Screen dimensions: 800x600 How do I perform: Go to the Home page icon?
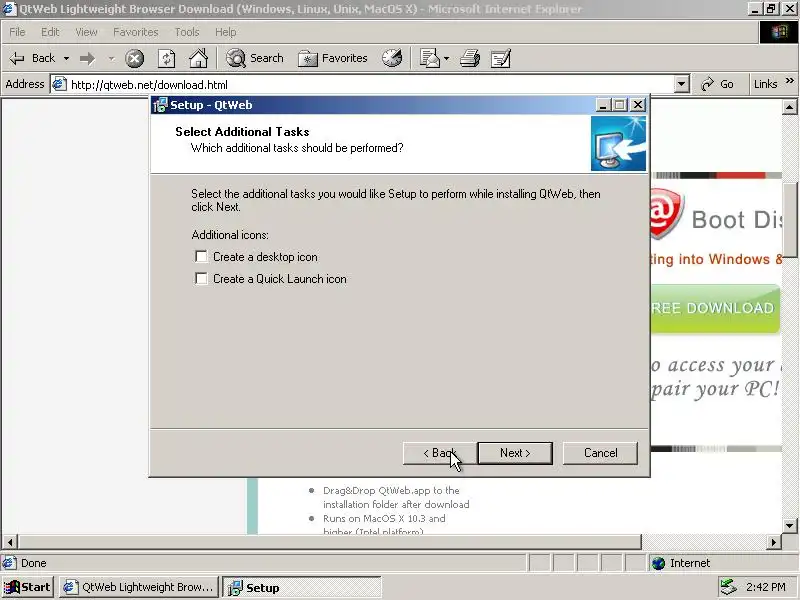(x=198, y=59)
